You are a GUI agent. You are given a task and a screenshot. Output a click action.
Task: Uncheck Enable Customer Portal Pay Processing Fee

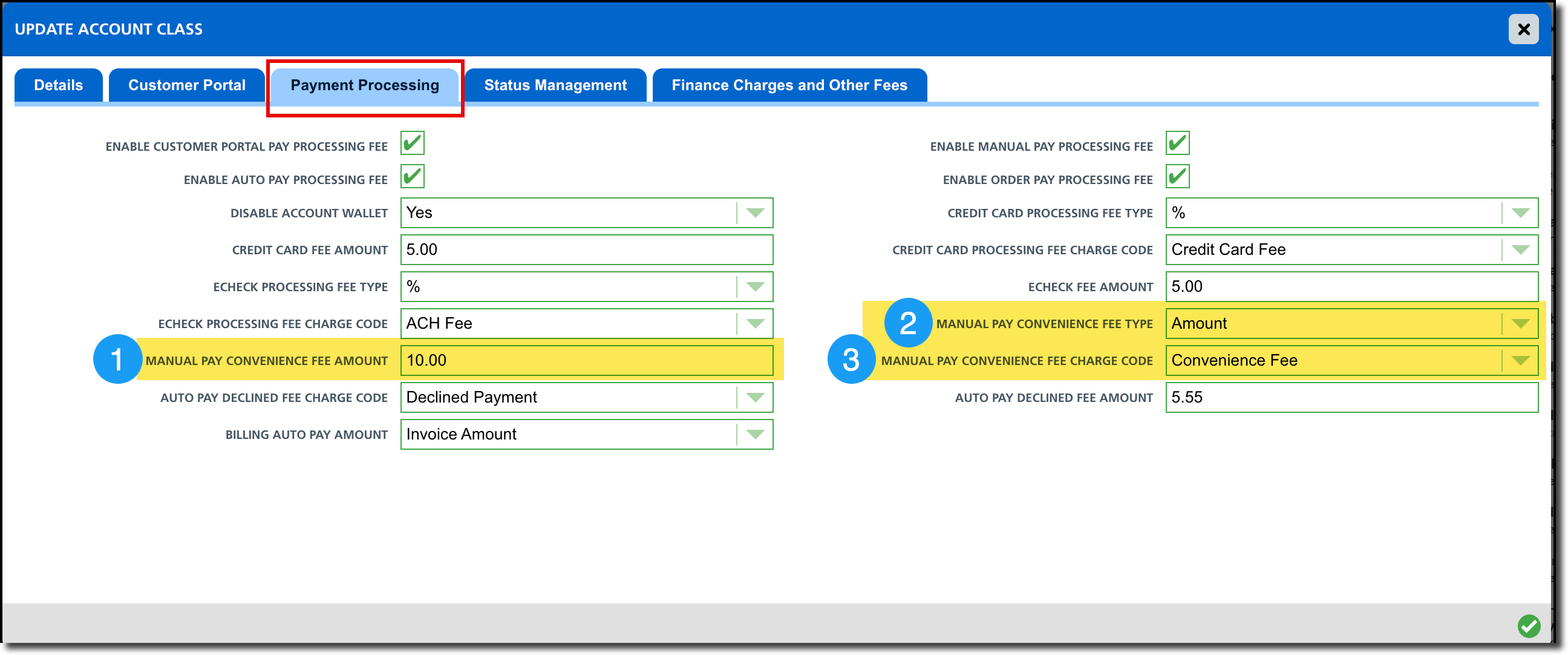412,144
